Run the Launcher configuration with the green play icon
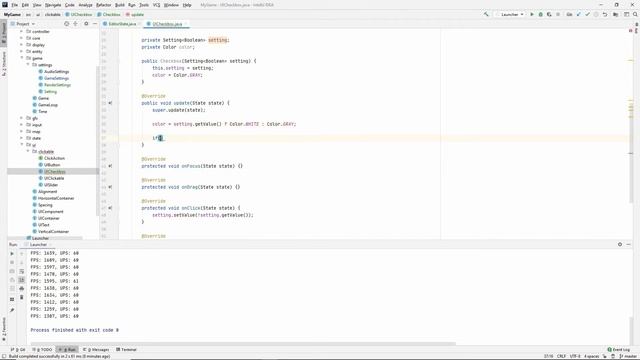Screen dimensions: 640x360 point(532,14)
